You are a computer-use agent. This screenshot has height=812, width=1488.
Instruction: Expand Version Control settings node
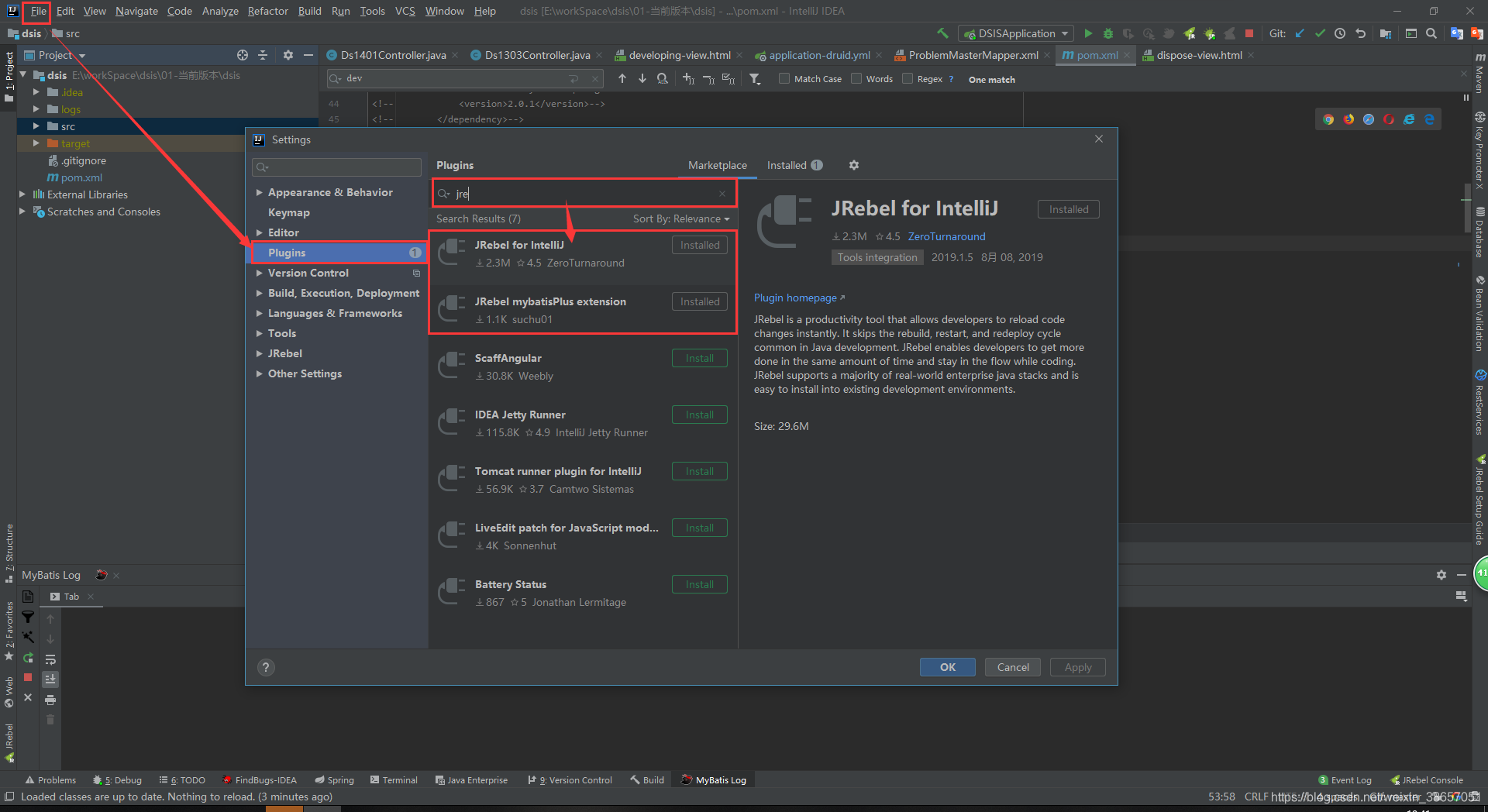(x=259, y=273)
